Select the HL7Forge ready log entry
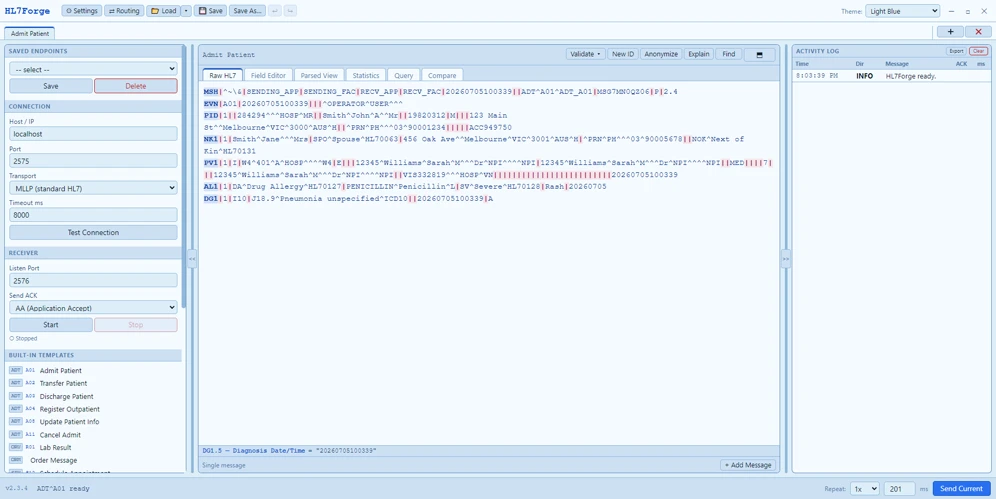 coord(891,76)
